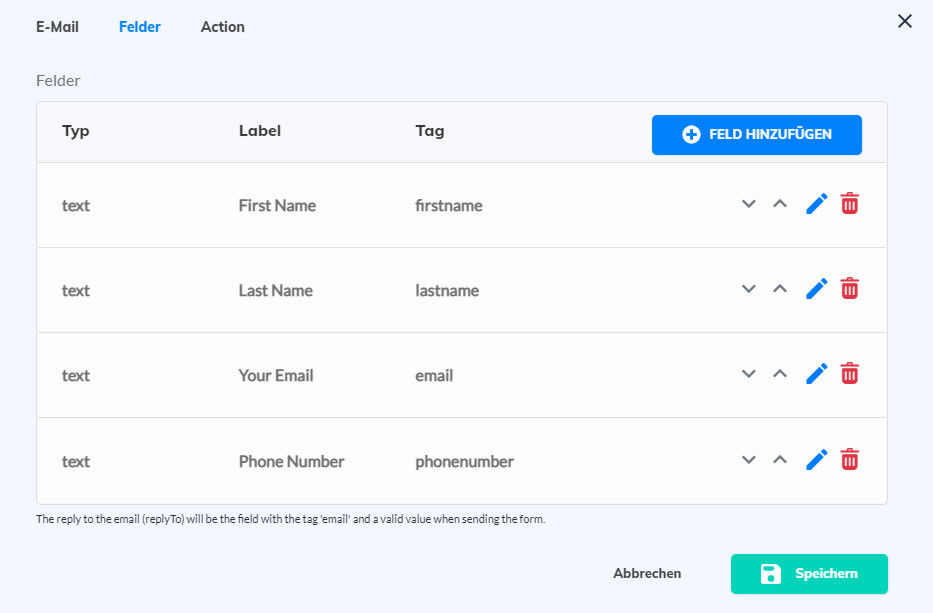The width and height of the screenshot is (933, 613).
Task: Open the Action tab
Action: click(x=222, y=27)
